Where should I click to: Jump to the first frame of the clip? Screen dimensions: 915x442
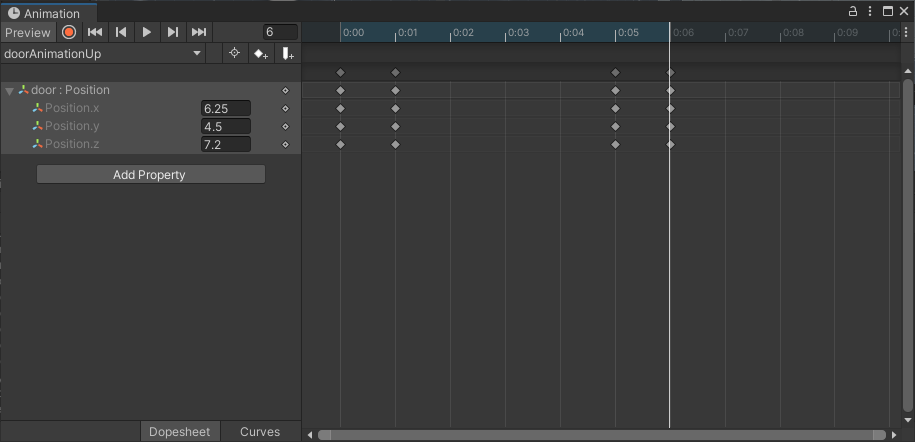[x=95, y=32]
